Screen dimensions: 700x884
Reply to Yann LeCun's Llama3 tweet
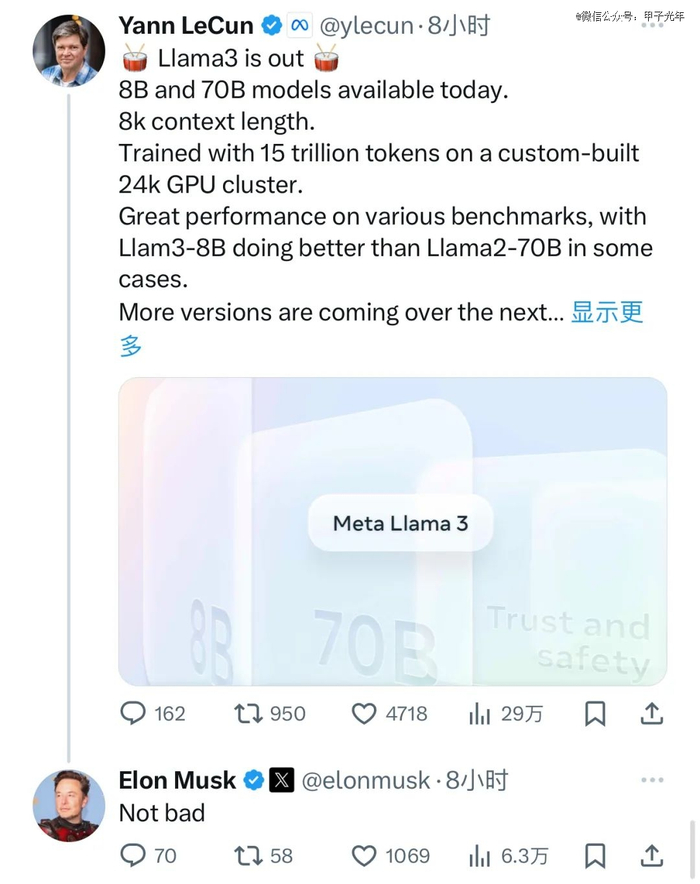[x=134, y=713]
